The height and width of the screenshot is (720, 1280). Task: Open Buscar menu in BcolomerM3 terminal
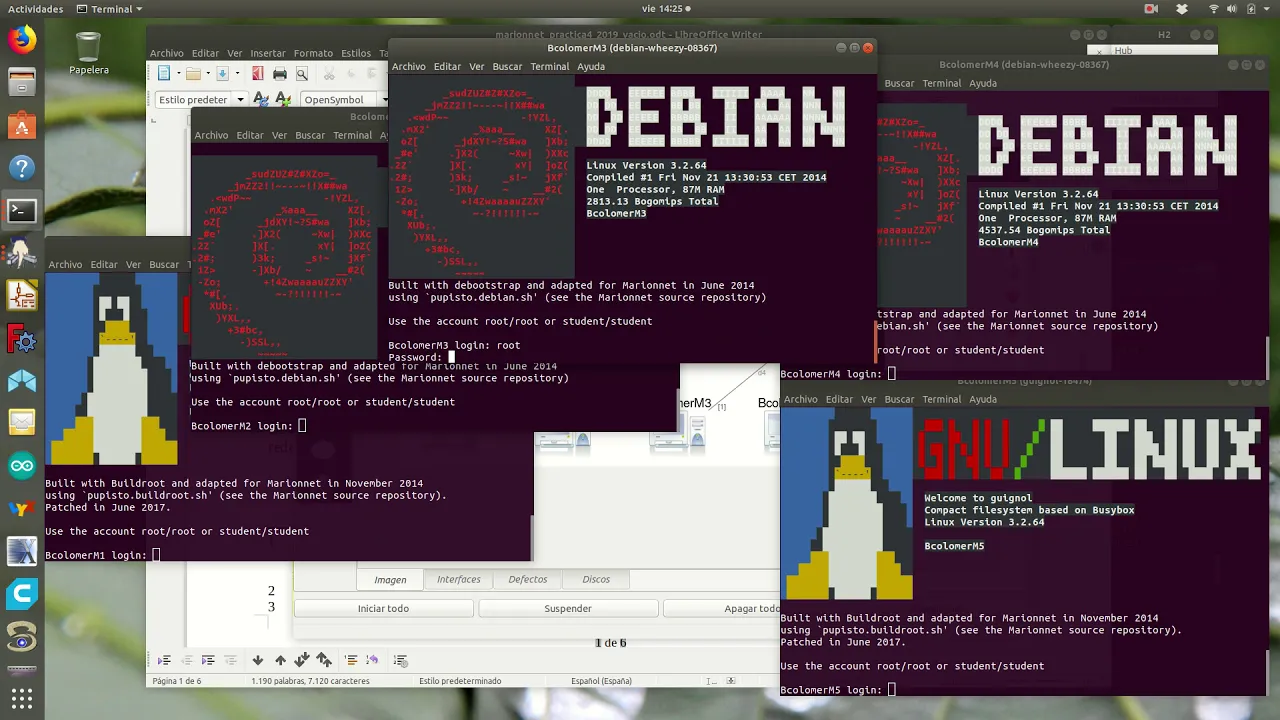coord(507,66)
